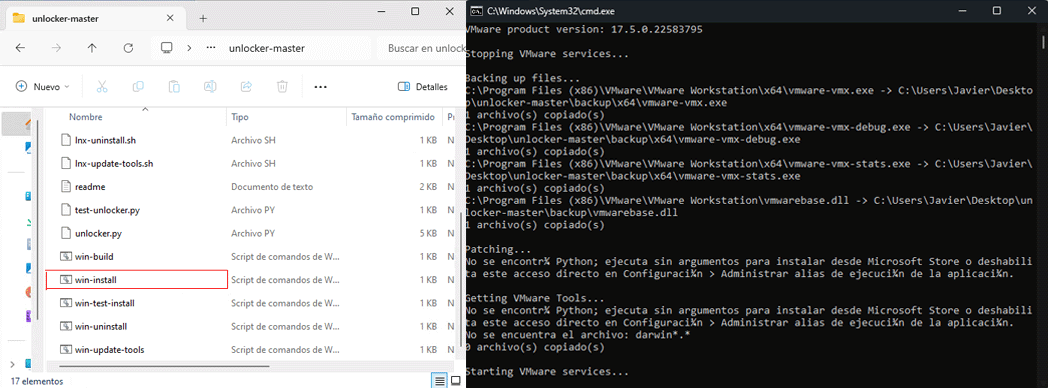Click 'Getting VMware Tools...' line in cmd
The image size is (1048, 388).
coord(534,298)
